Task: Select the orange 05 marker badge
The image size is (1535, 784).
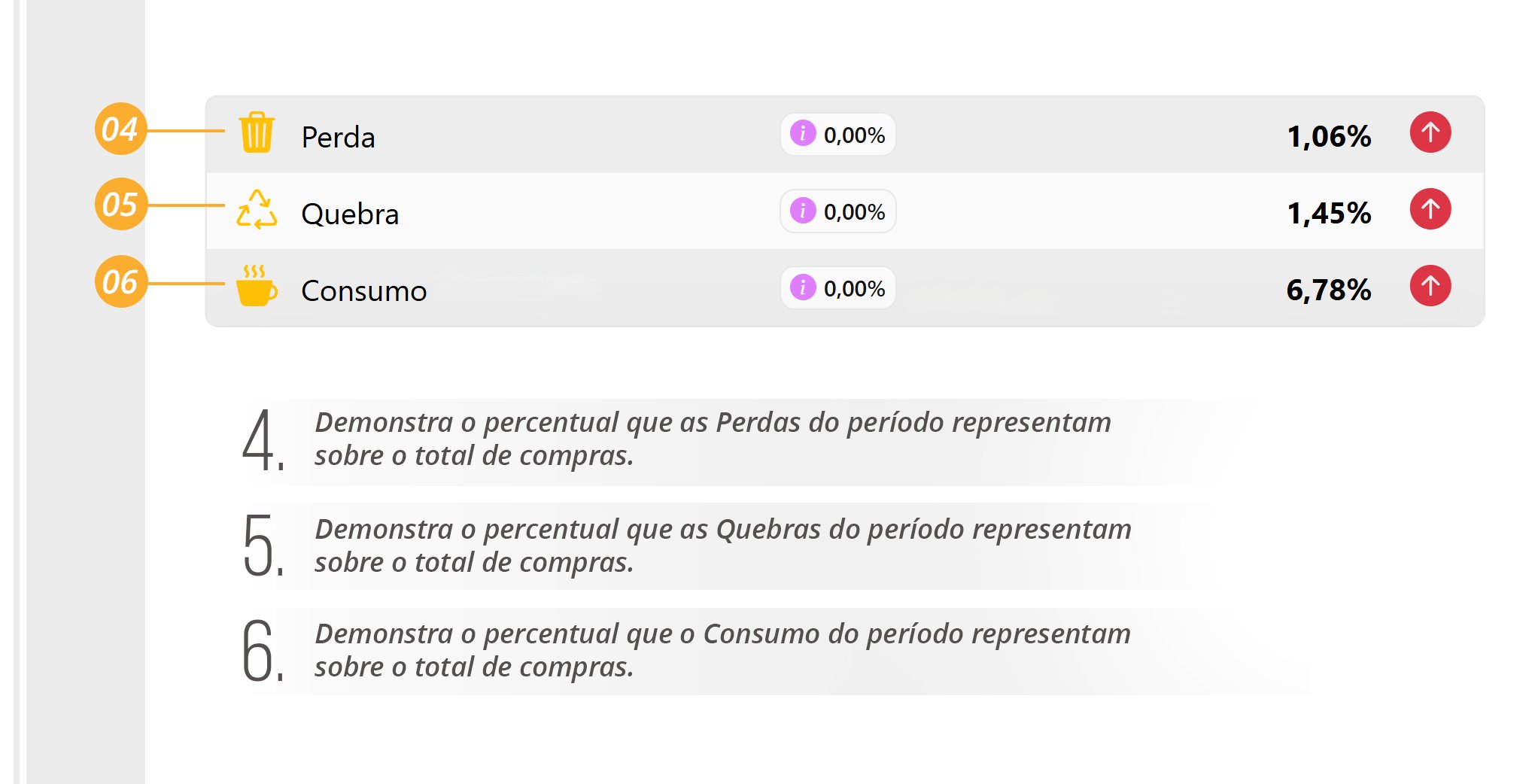Action: (120, 205)
